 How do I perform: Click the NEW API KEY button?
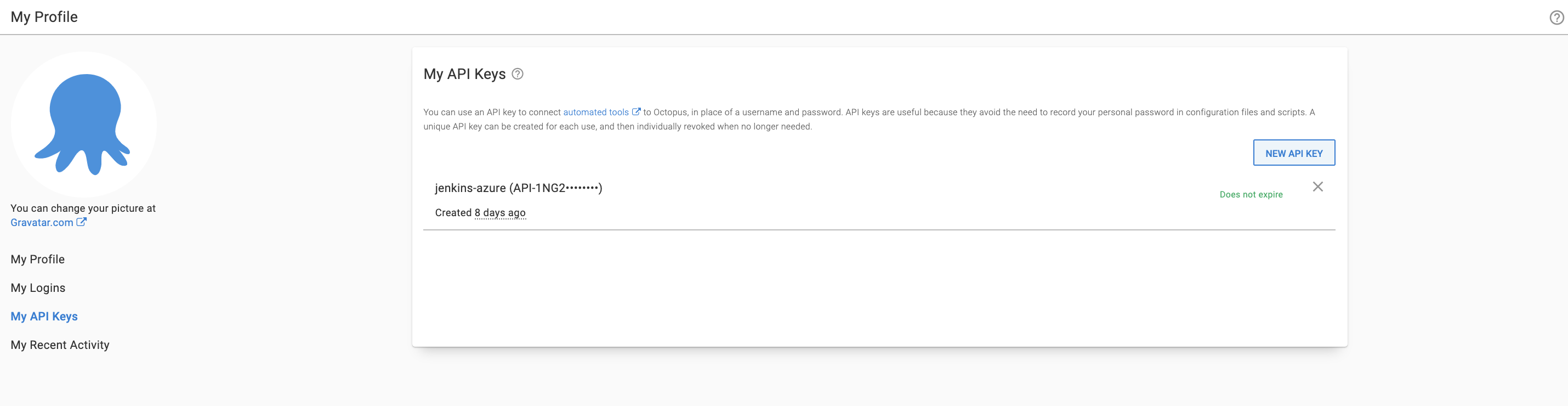(x=1293, y=152)
